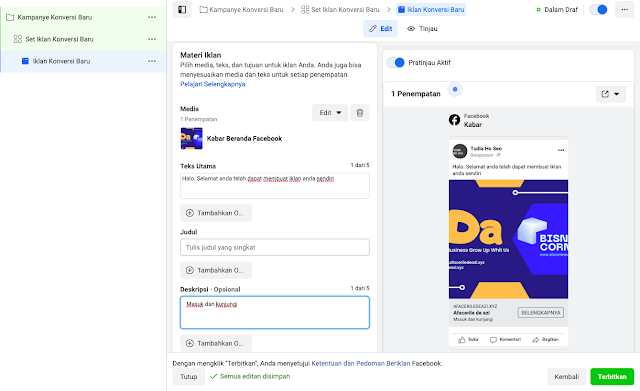The height and width of the screenshot is (391, 640).
Task: Add option under Teks Utama
Action: pos(216,213)
